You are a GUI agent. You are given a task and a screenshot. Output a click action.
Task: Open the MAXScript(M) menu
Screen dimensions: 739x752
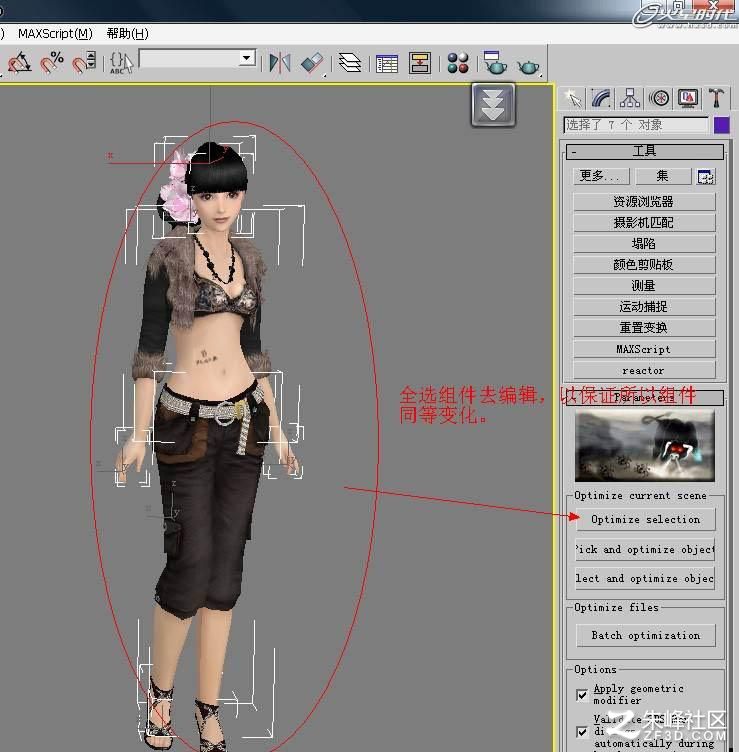[x=56, y=34]
